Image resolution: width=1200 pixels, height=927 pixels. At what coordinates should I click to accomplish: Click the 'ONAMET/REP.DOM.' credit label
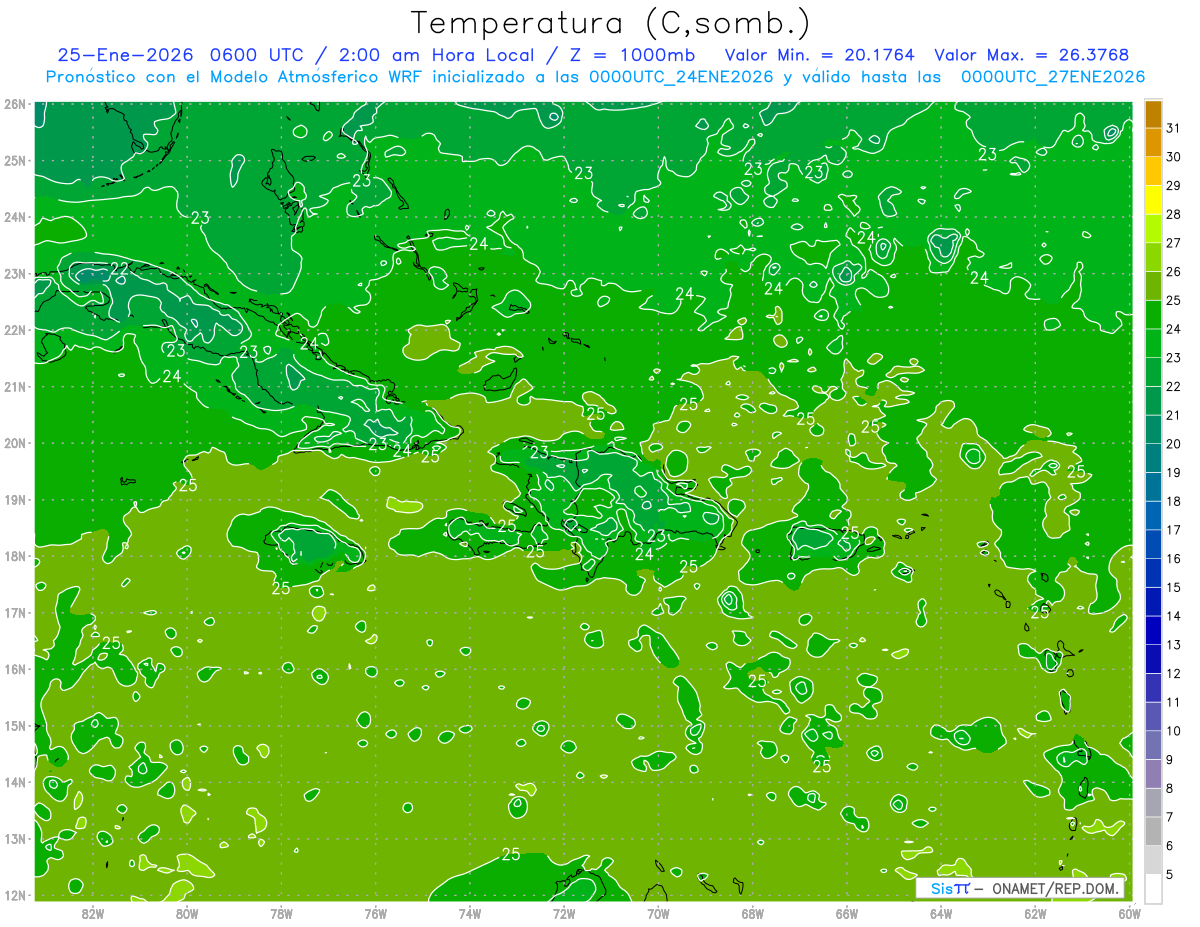(1056, 888)
